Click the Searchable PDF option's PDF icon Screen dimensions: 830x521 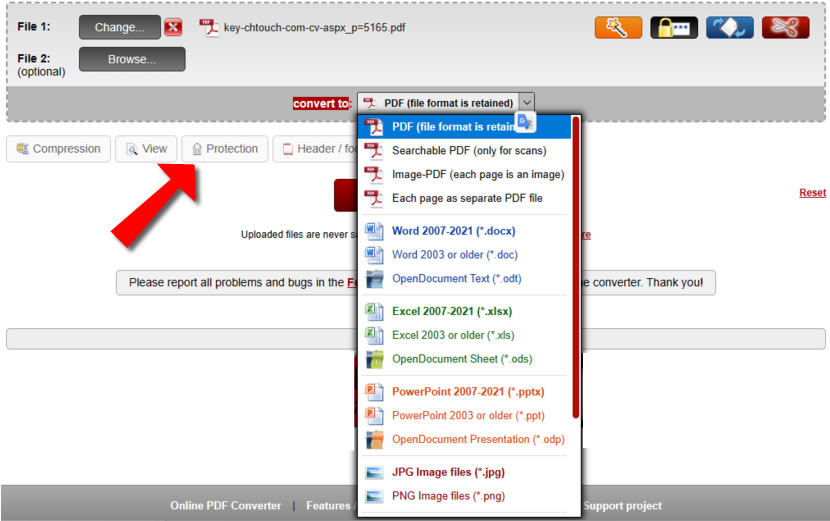point(374,151)
